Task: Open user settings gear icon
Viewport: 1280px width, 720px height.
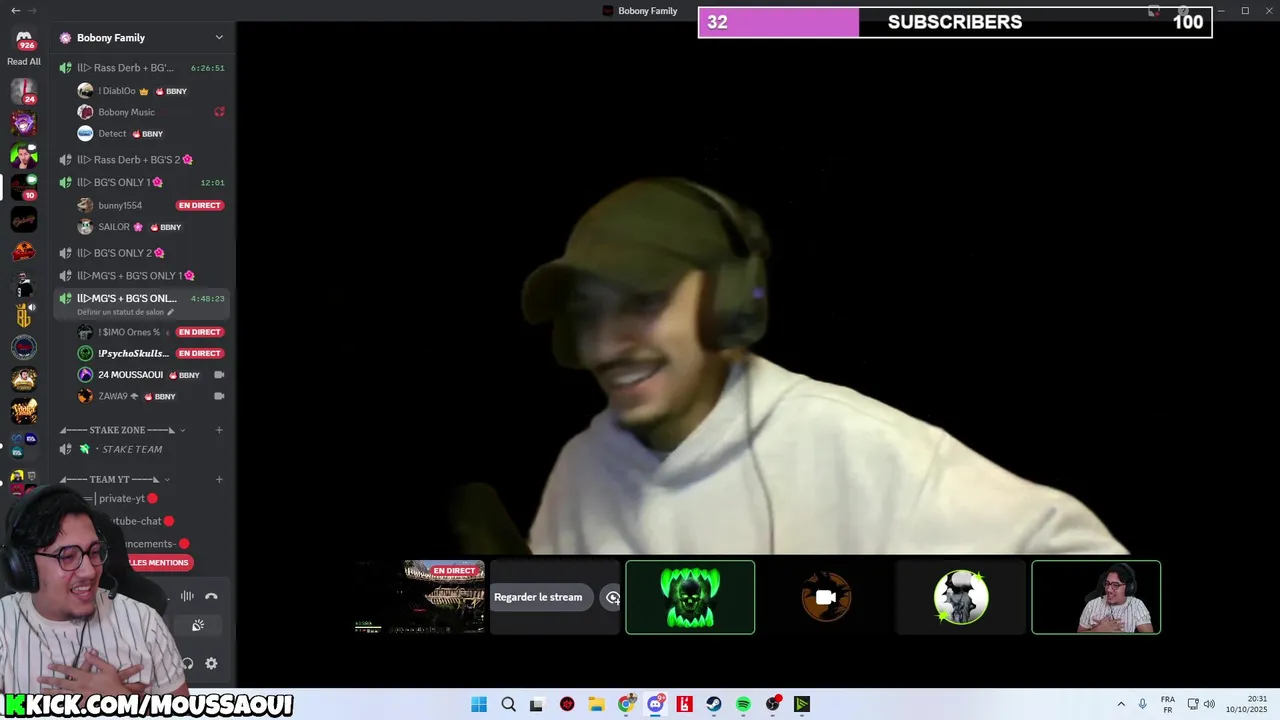Action: tap(211, 663)
